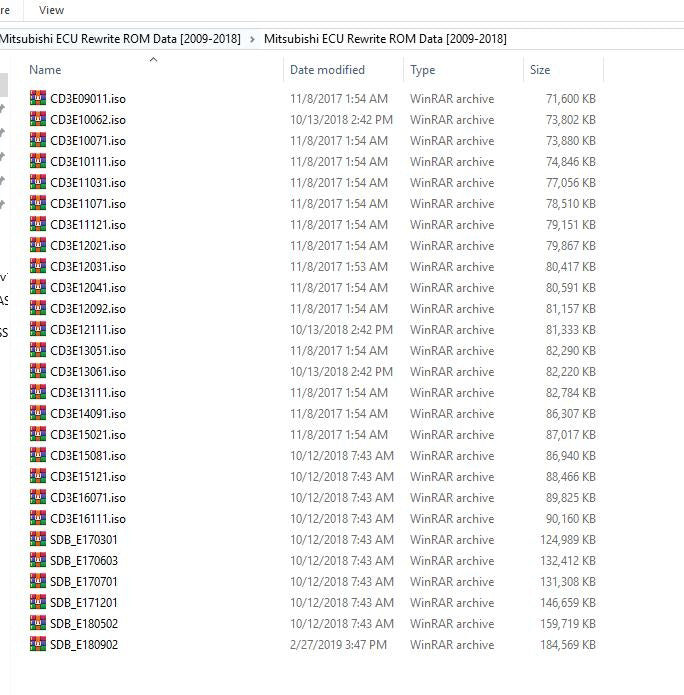Open the View ribbon tab
Viewport: 684px width, 695px height.
coord(51,10)
